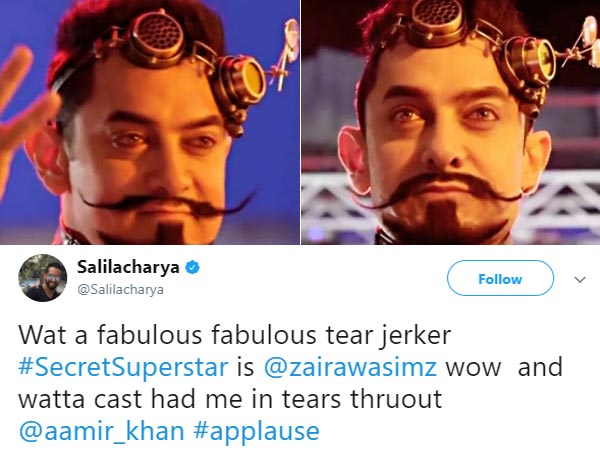Open the @aamir_khan profile mention
The width and height of the screenshot is (600, 450).
pos(101,431)
